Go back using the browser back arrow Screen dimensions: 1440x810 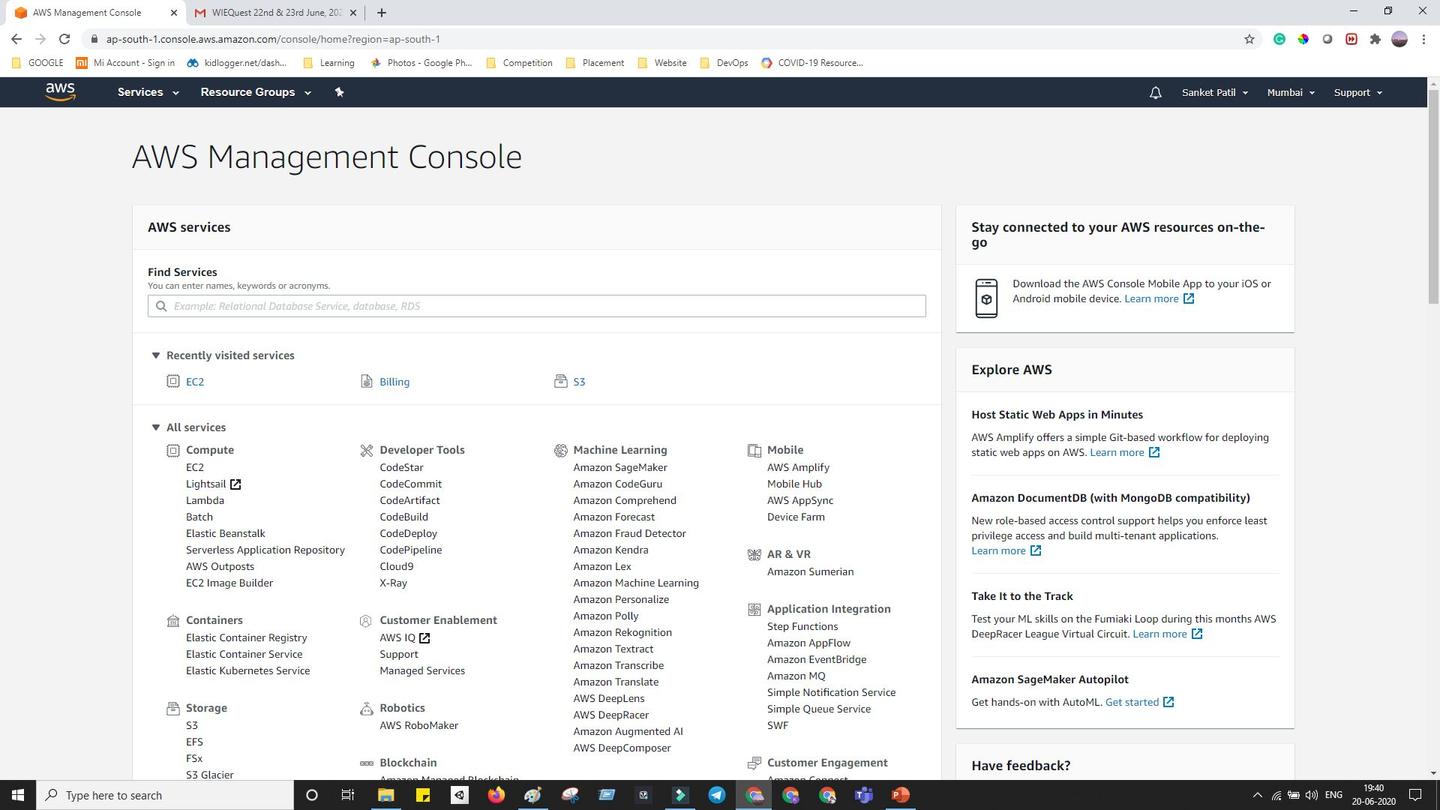[x=16, y=39]
